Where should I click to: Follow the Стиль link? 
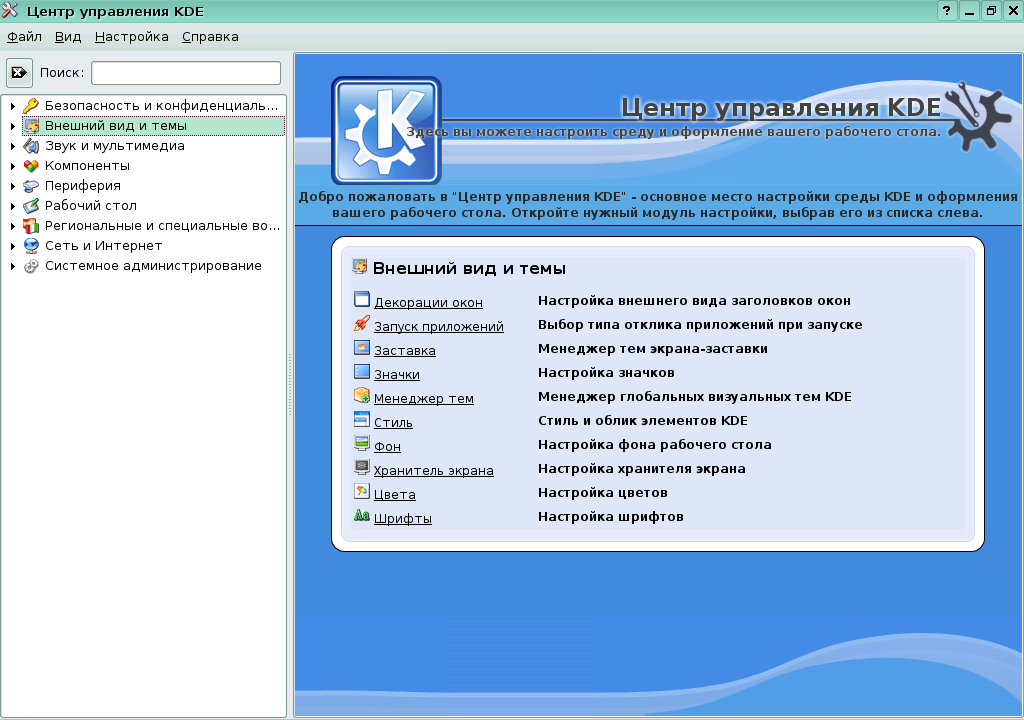[x=394, y=420]
